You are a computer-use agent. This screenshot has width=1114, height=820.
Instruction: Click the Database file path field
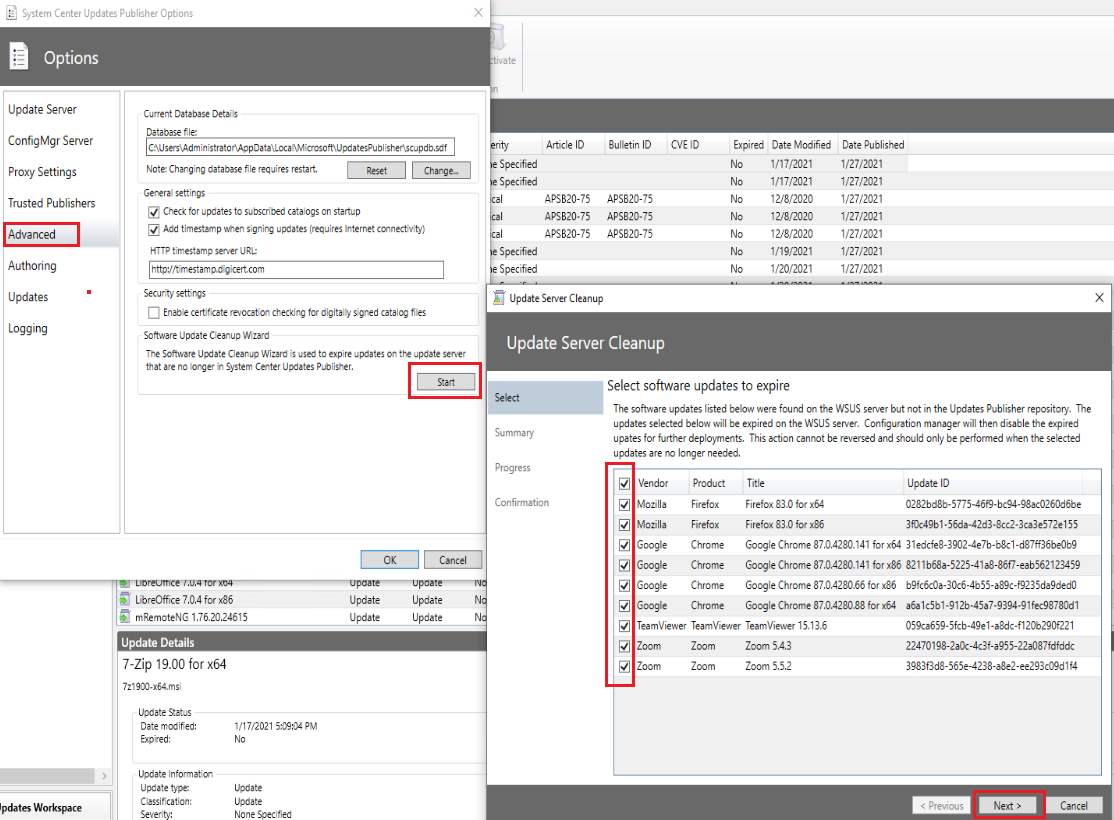[300, 148]
